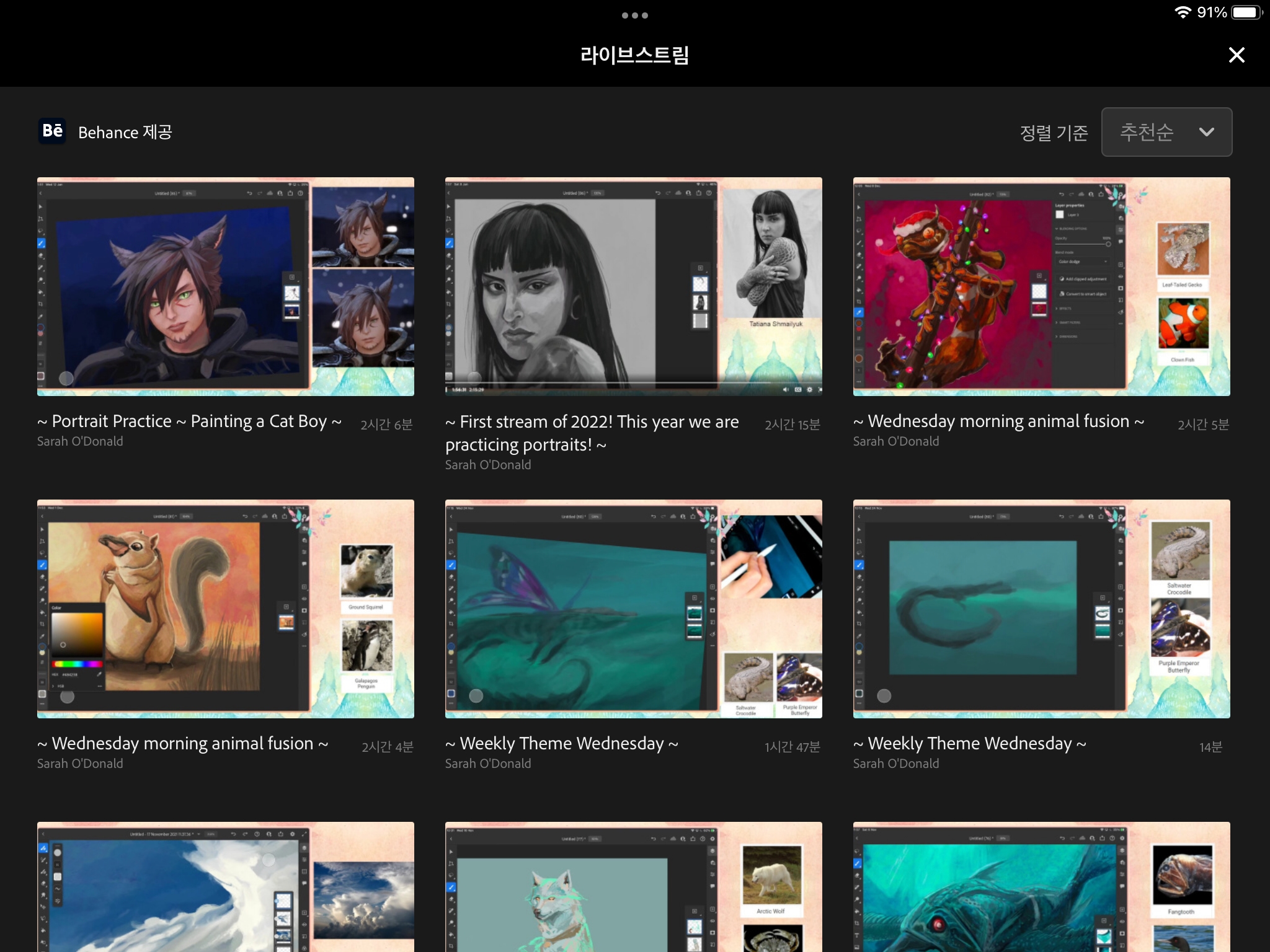Screen dimensions: 1270x952
Task: Open the Arctic Wolf stream thumbnail
Action: pyautogui.click(x=633, y=888)
